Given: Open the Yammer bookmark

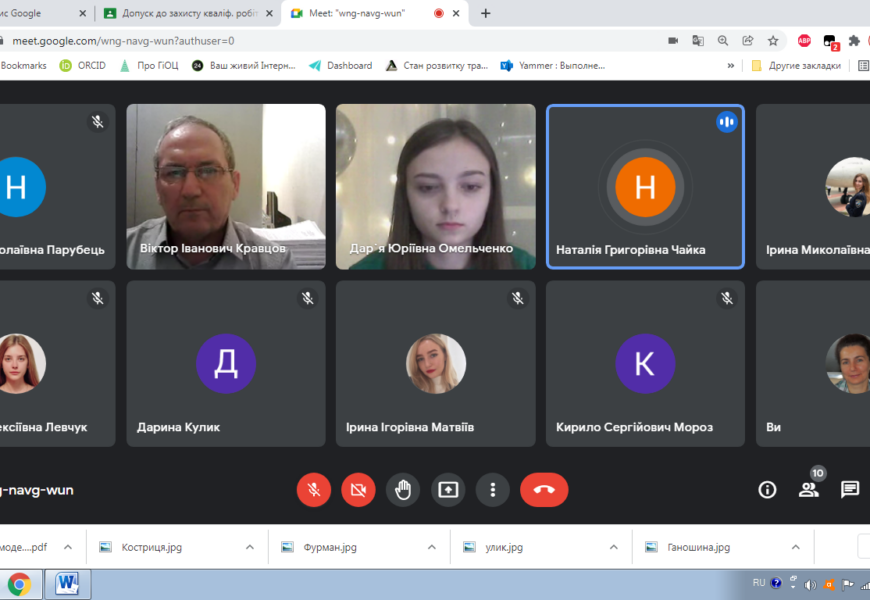Looking at the screenshot, I should pyautogui.click(x=553, y=66).
